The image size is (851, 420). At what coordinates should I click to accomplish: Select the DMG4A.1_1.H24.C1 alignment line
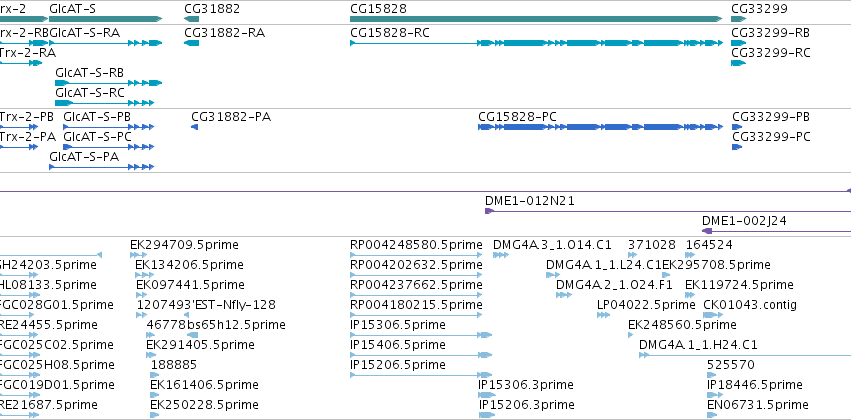[745, 355]
